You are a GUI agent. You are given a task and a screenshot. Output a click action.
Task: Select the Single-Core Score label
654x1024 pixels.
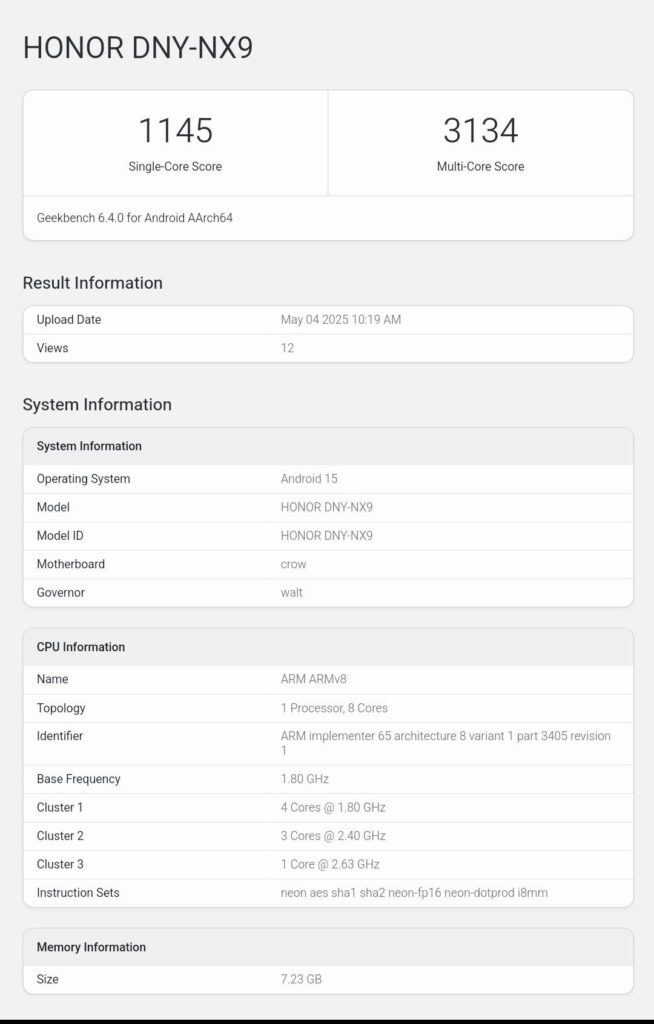click(x=175, y=167)
